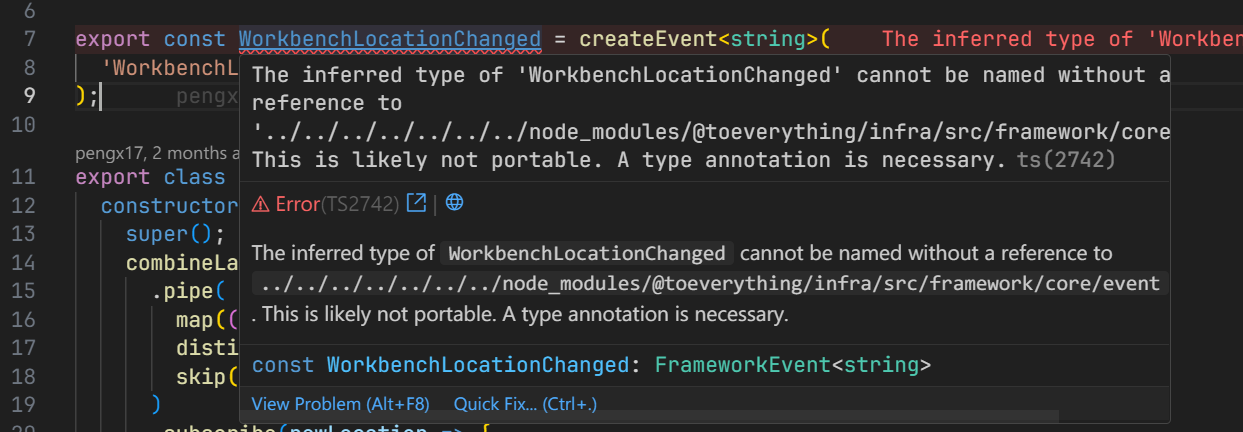The height and width of the screenshot is (432, 1243).
Task: Click line number 9 in the gutter
Action: click(x=29, y=96)
